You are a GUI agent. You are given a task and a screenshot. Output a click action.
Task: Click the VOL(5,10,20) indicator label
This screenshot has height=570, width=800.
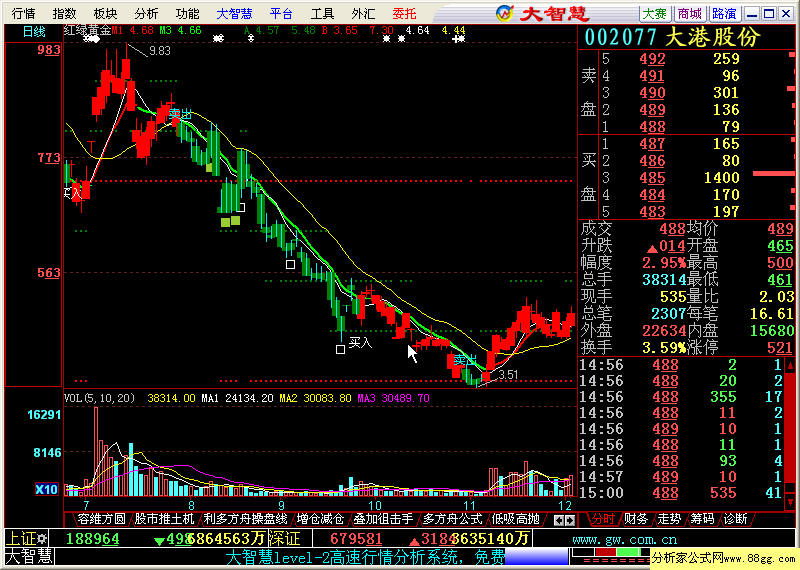coord(99,398)
